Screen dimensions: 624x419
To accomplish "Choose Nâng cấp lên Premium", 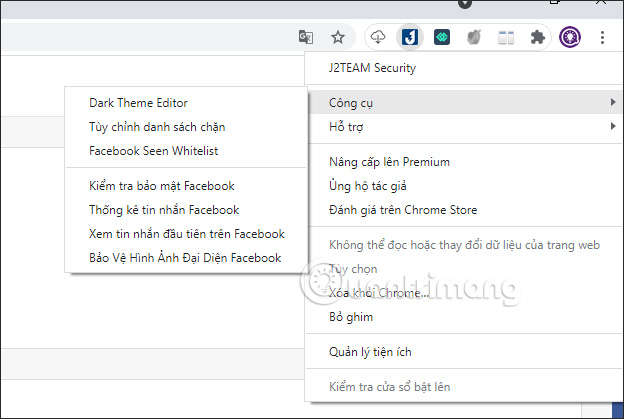I will 464,162.
